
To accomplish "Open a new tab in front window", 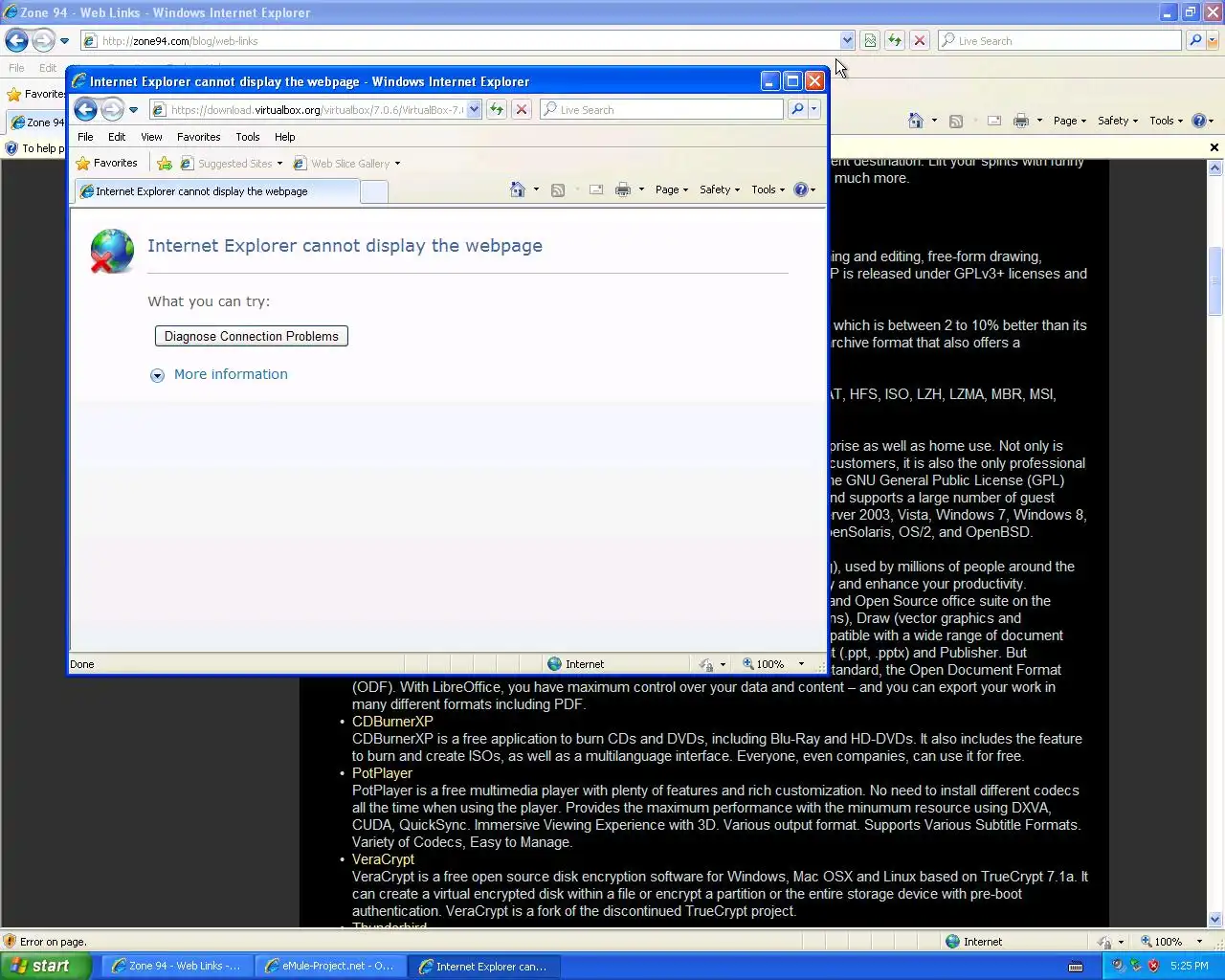I will coord(374,191).
